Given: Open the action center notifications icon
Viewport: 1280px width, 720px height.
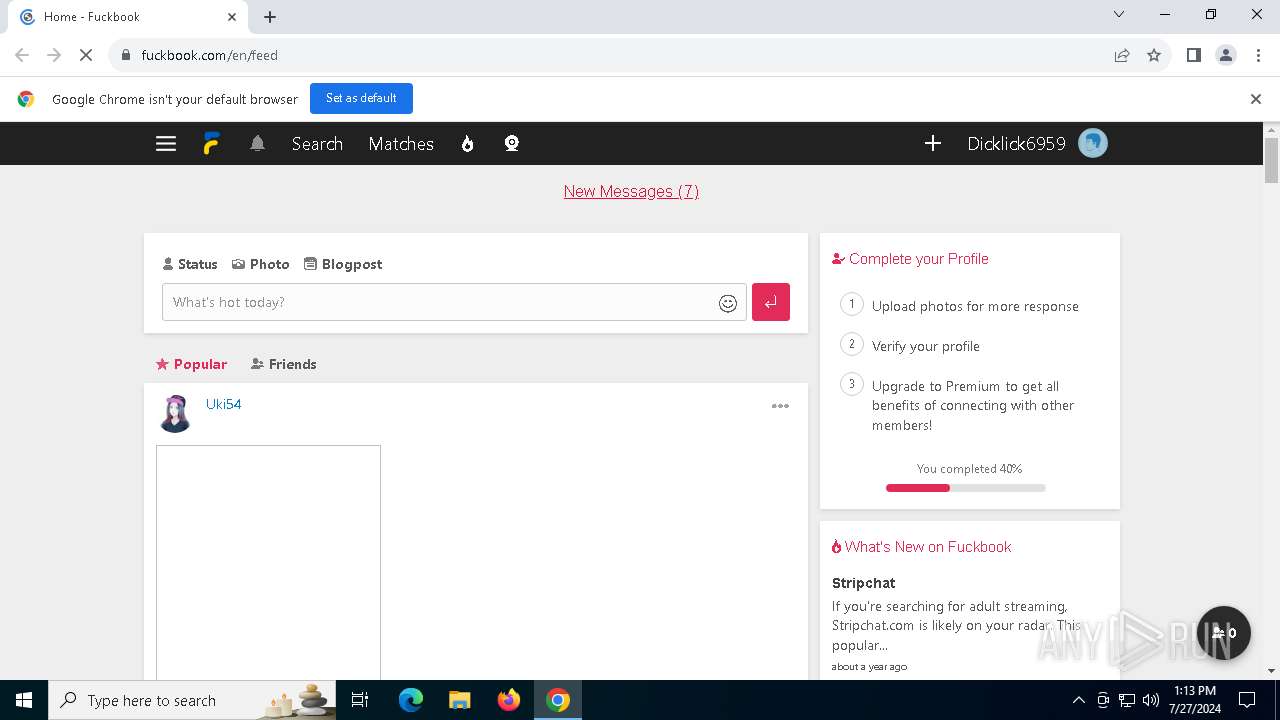Looking at the screenshot, I should coord(1247,700).
